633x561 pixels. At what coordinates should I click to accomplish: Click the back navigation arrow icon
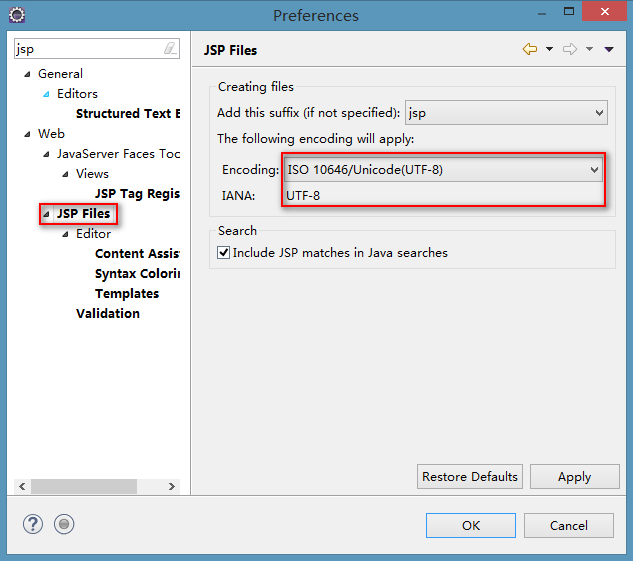point(530,49)
